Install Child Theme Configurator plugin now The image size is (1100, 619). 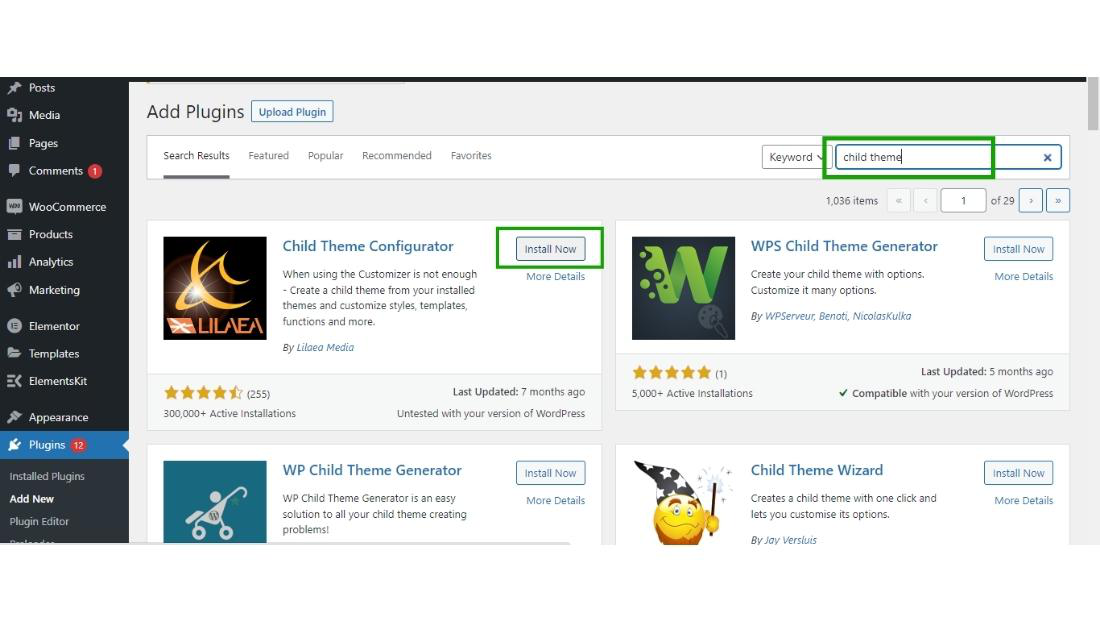click(550, 249)
